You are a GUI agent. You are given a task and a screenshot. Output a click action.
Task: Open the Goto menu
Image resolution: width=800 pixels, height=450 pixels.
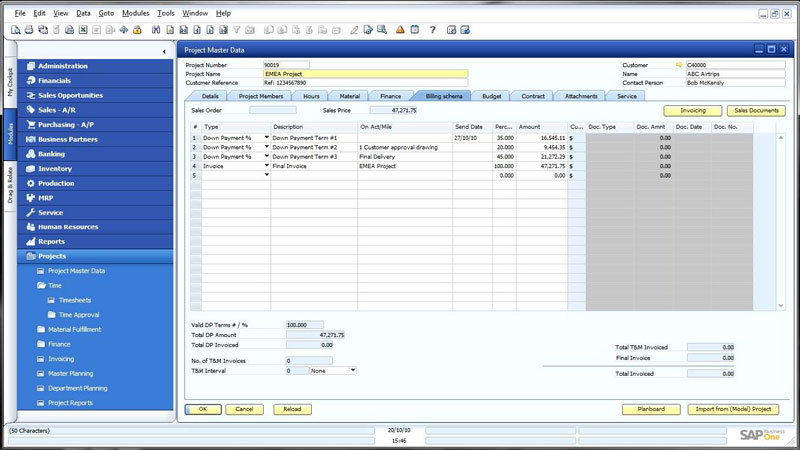coord(106,13)
